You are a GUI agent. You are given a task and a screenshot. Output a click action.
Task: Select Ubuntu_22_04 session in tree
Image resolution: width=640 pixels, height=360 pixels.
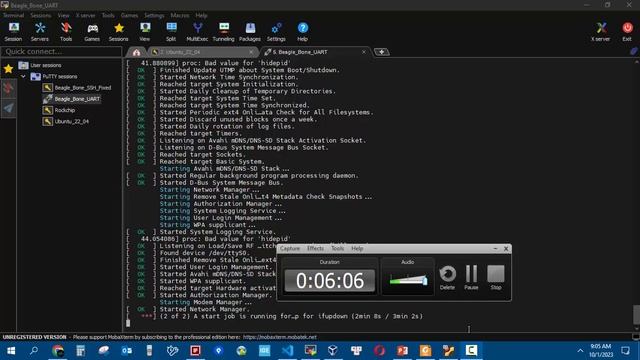pos(66,121)
